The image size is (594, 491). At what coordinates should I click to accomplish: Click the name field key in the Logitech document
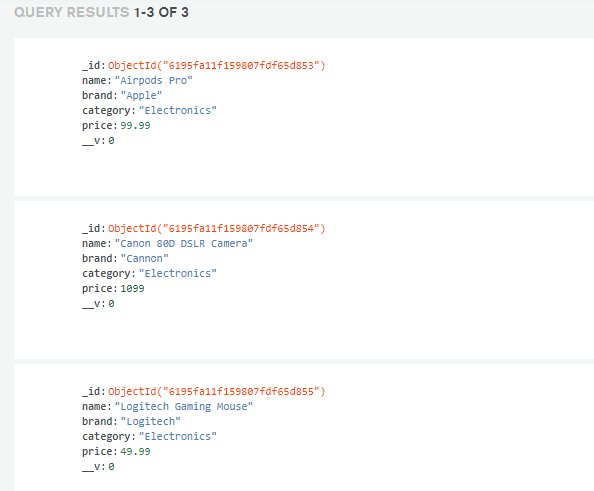(x=96, y=407)
